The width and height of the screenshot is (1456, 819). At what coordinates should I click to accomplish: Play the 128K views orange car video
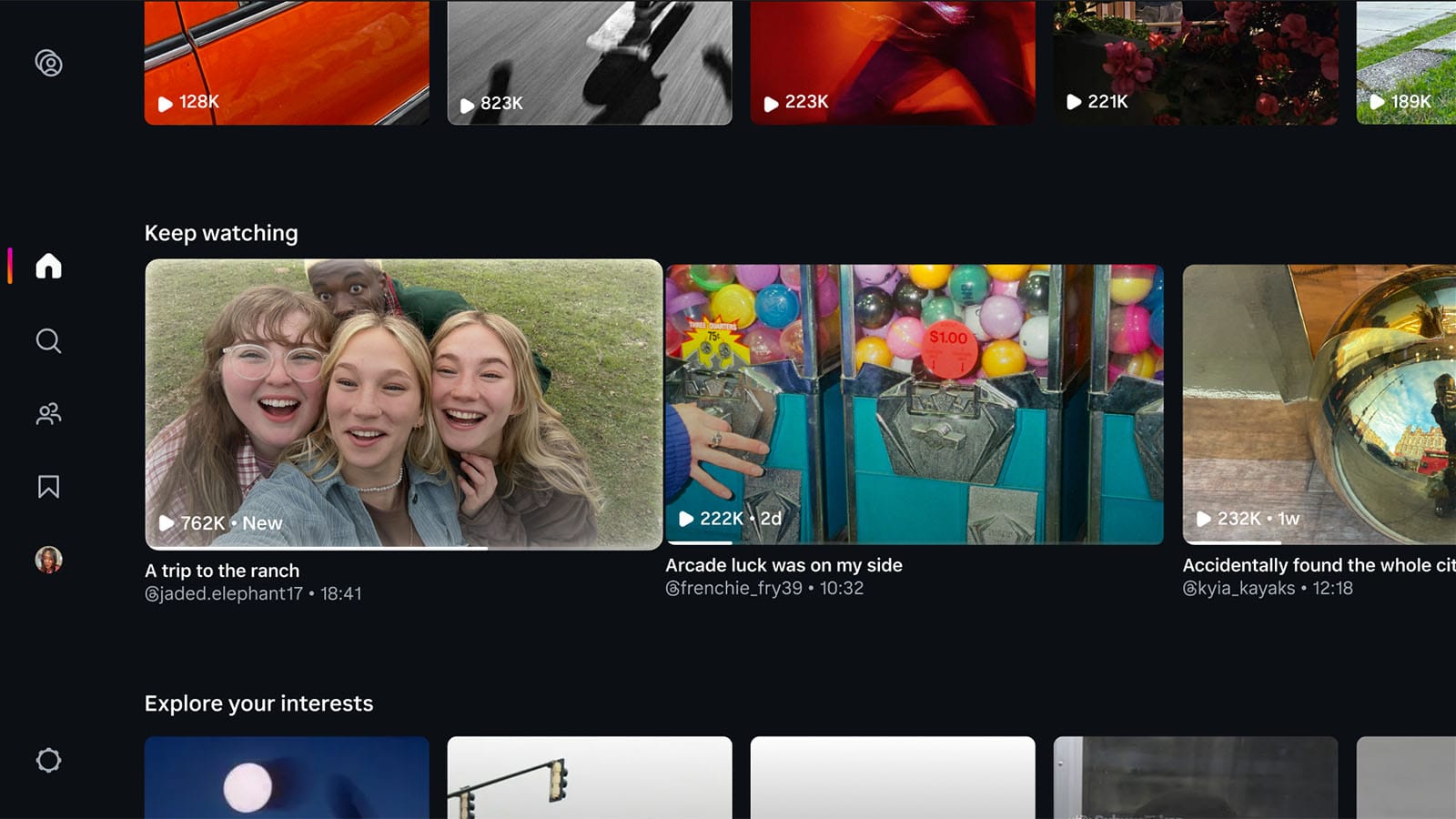point(287,62)
